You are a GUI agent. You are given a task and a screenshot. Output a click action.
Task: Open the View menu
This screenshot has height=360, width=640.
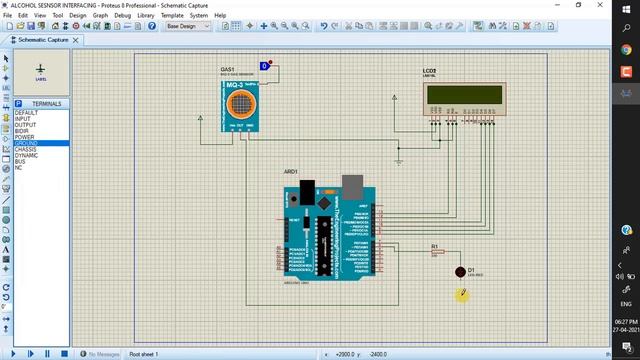pyautogui.click(x=40, y=16)
